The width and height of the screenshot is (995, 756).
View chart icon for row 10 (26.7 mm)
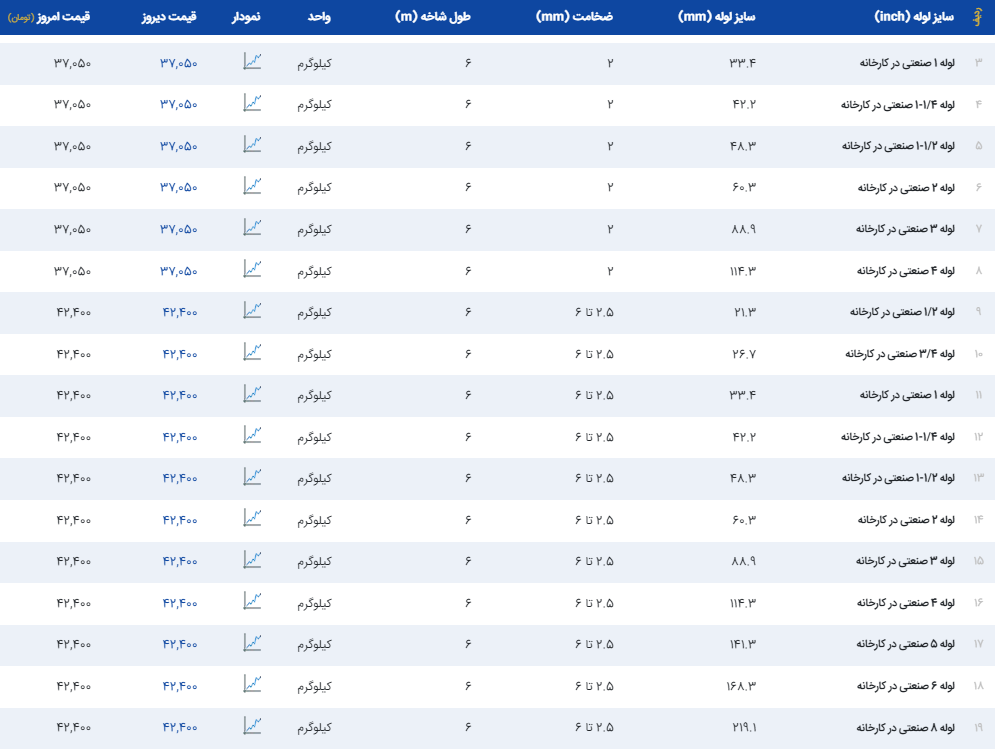coord(252,352)
